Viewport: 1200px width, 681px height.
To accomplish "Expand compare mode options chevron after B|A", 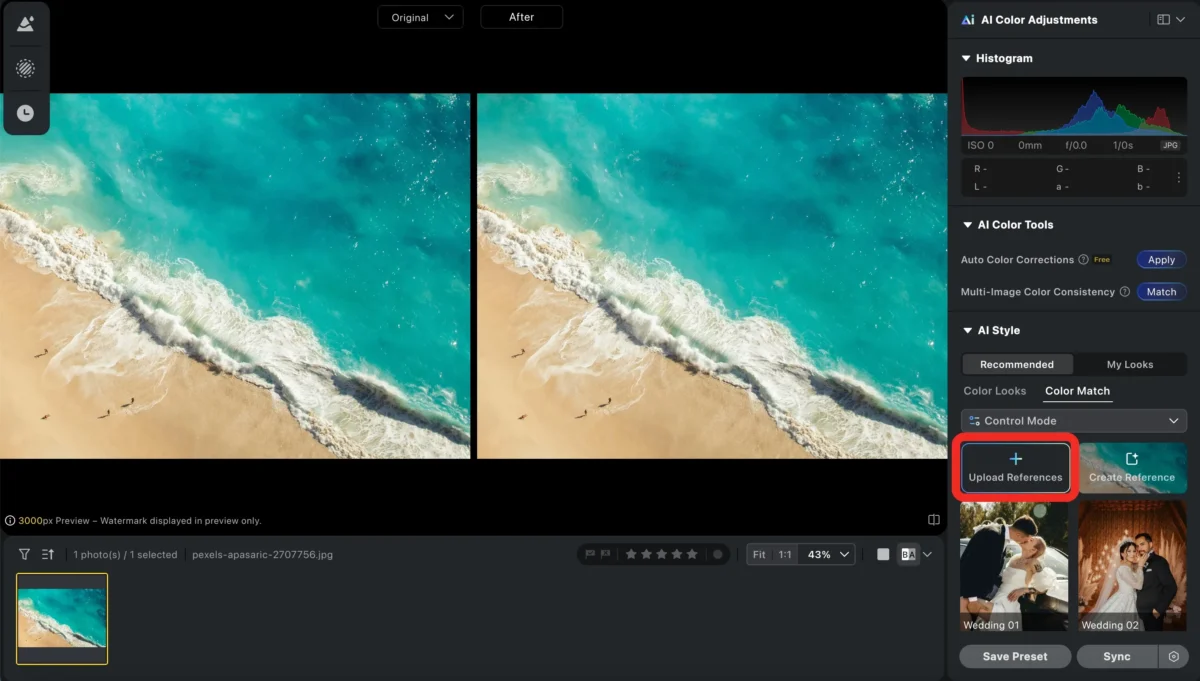I will tap(928, 554).
